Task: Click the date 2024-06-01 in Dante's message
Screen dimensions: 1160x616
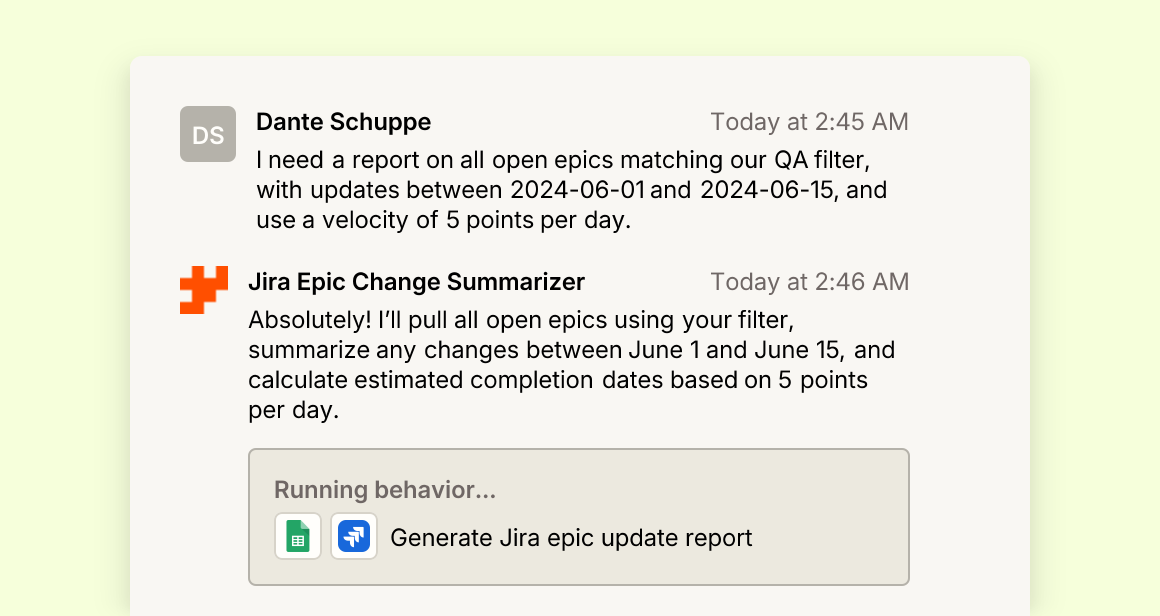Action: click(x=578, y=190)
